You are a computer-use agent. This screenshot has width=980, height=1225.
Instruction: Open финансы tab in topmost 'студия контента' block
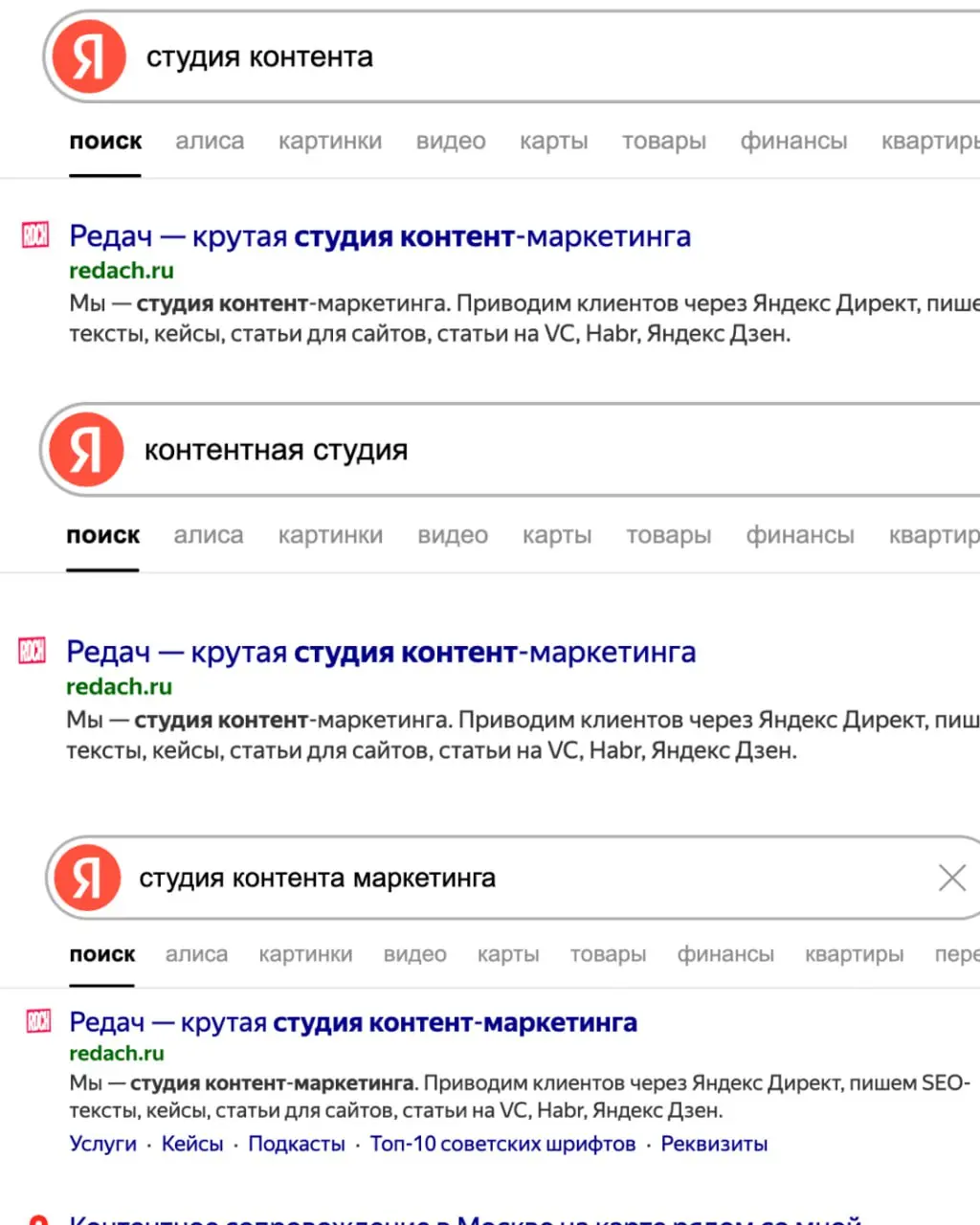pos(793,141)
